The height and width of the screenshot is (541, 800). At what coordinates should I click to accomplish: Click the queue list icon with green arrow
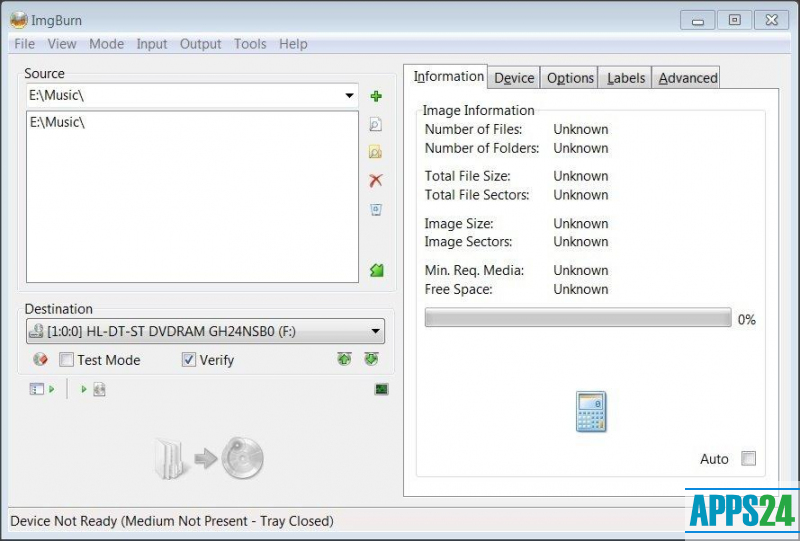point(42,389)
